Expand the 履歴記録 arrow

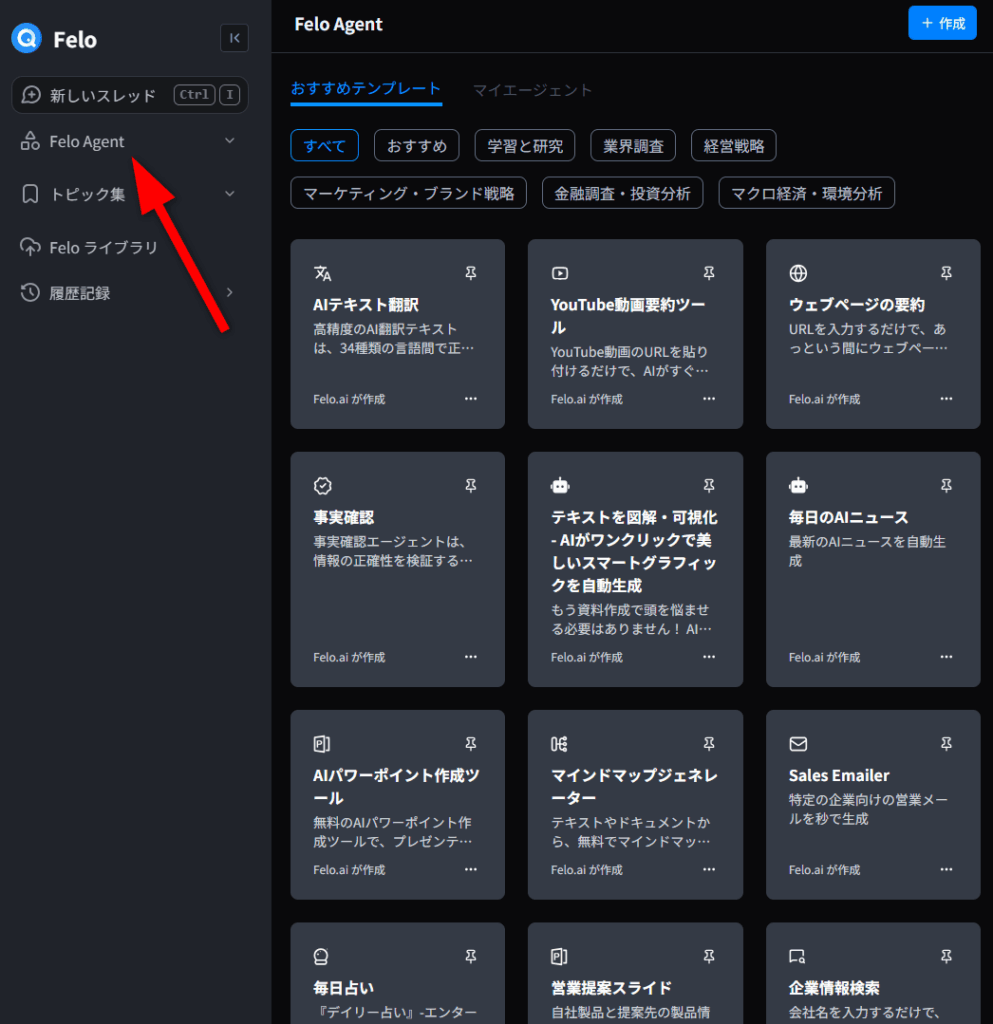pos(230,292)
